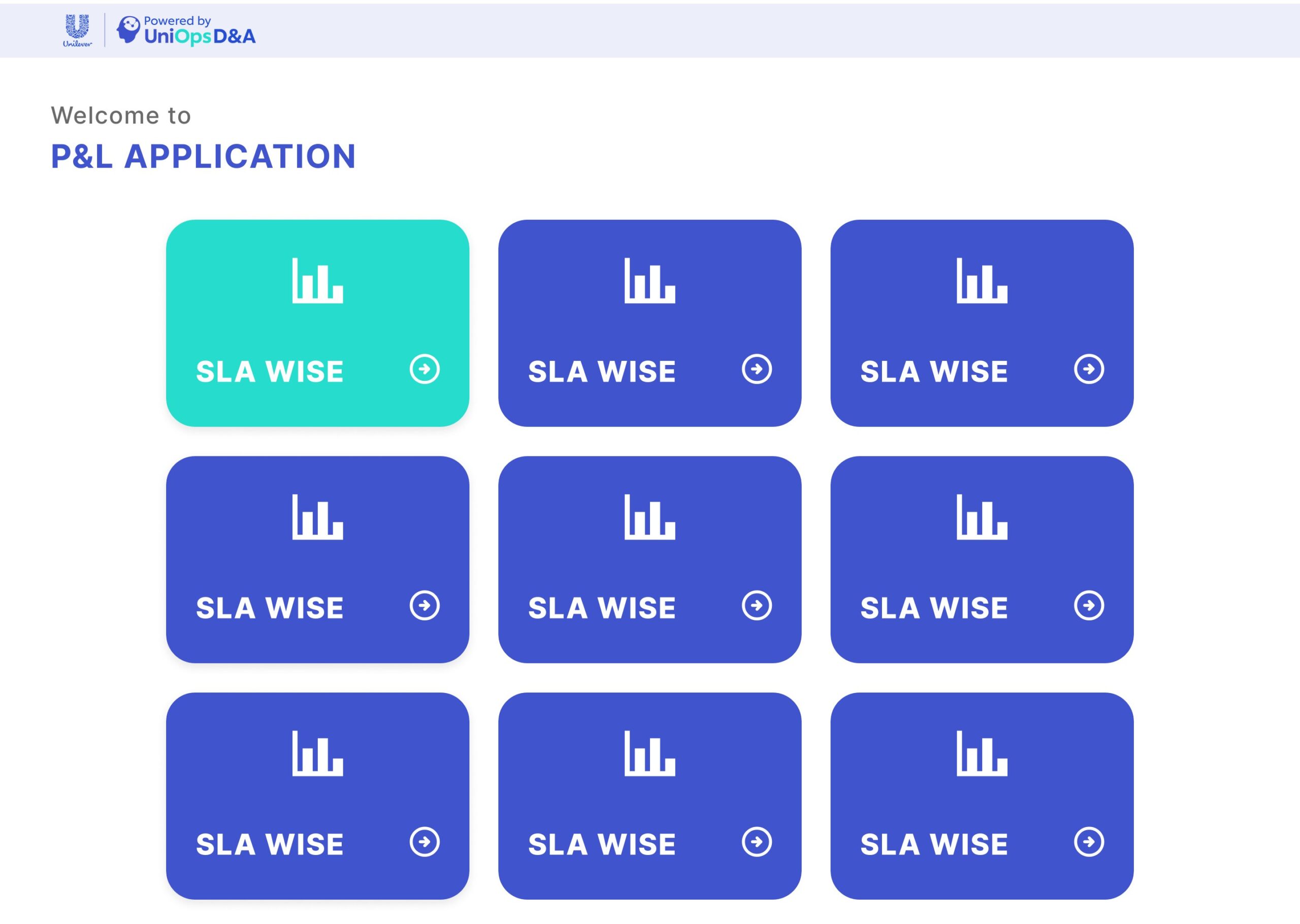This screenshot has width=1300, height=924.
Task: Click arrow icon on middle-left SLA WISE card
Action: 425,605
